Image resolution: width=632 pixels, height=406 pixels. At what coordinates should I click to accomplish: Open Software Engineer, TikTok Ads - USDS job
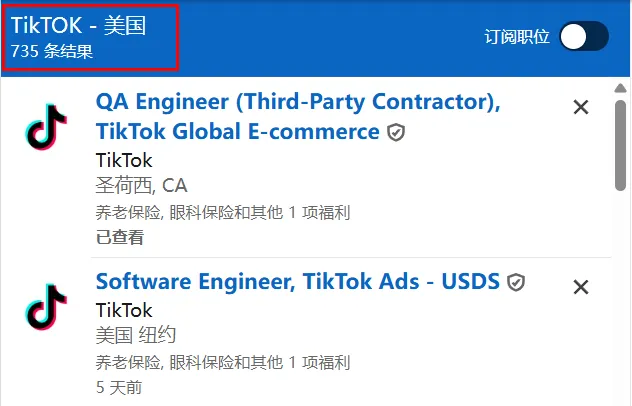pos(297,282)
